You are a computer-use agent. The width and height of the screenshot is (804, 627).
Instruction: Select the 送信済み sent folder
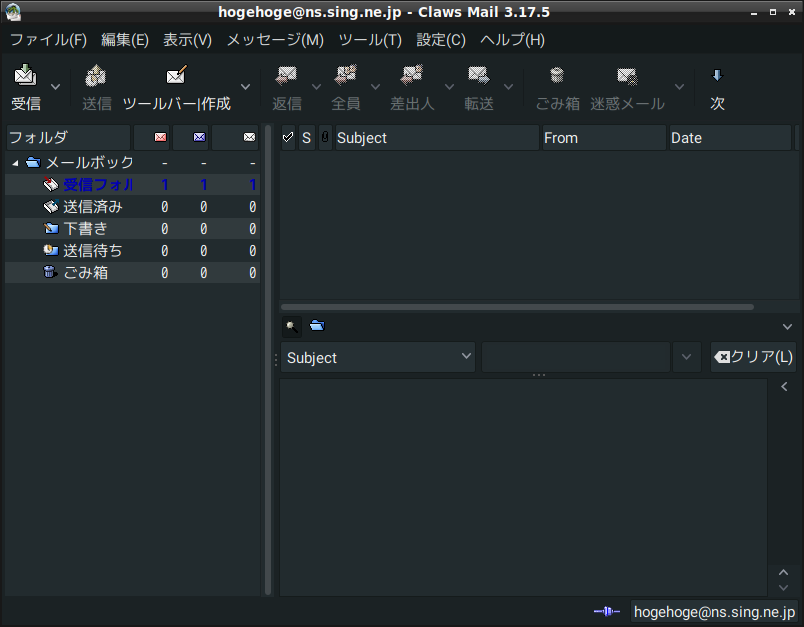[x=132, y=207]
